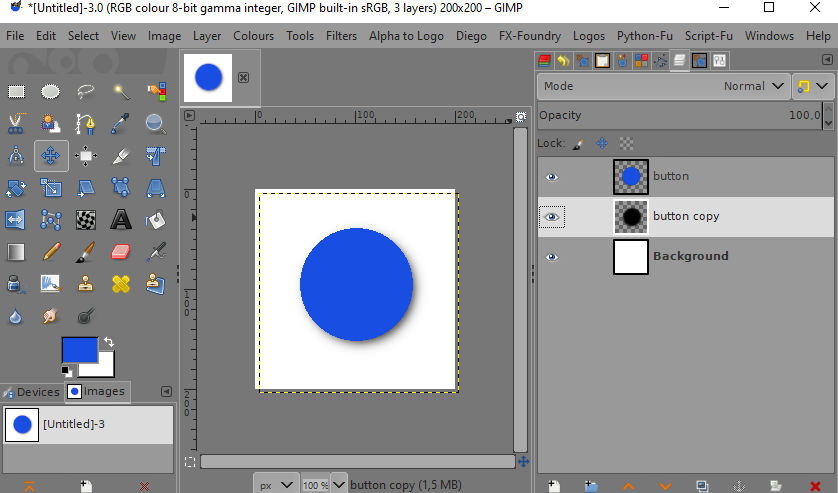Viewport: 838px width, 493px height.
Task: Toggle the lock alpha channel button
Action: 626,143
